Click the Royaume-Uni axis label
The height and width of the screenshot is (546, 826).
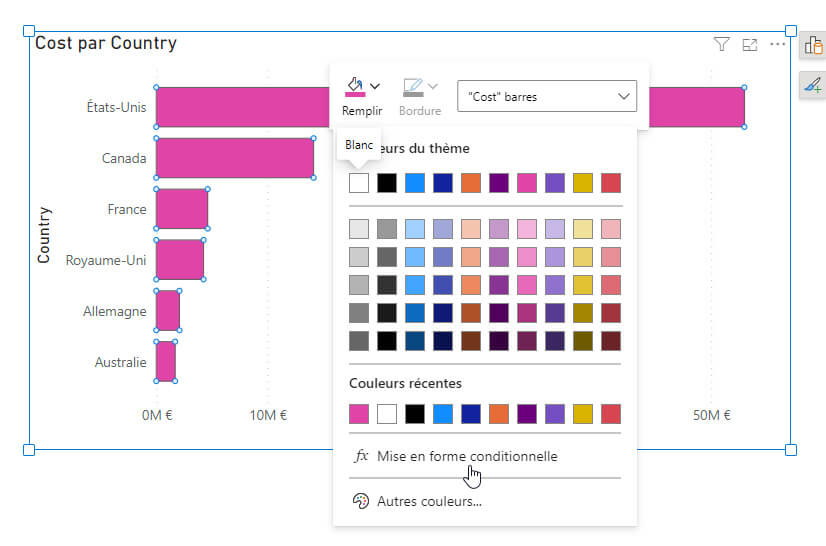click(106, 260)
